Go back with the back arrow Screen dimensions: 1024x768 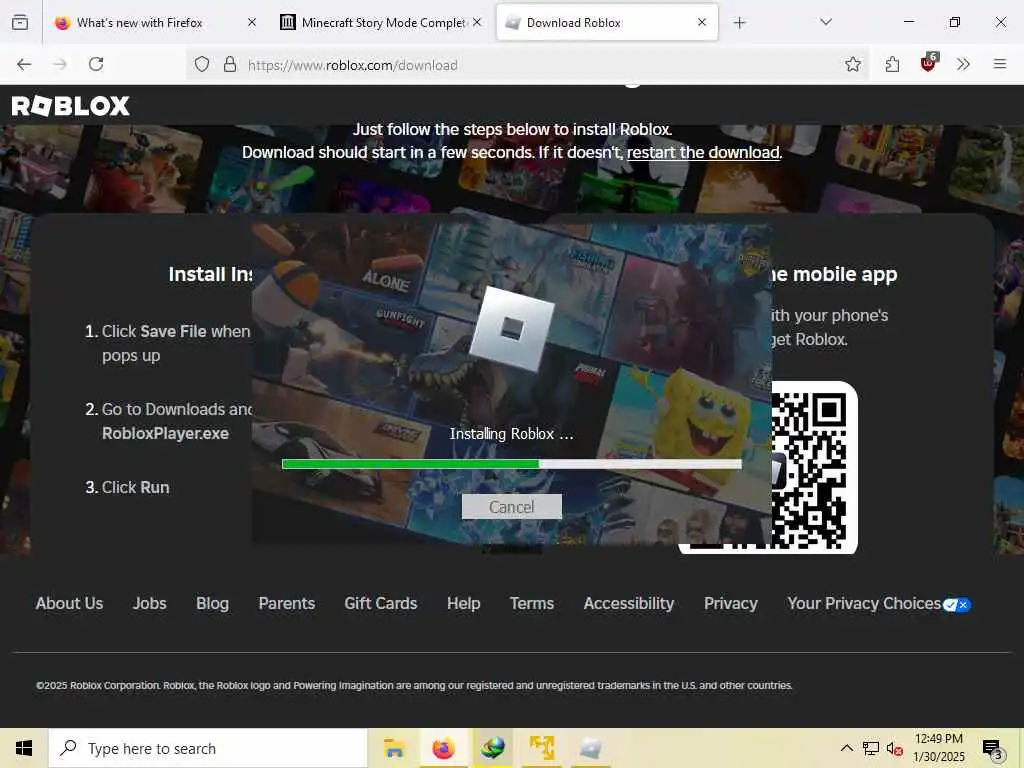[24, 64]
